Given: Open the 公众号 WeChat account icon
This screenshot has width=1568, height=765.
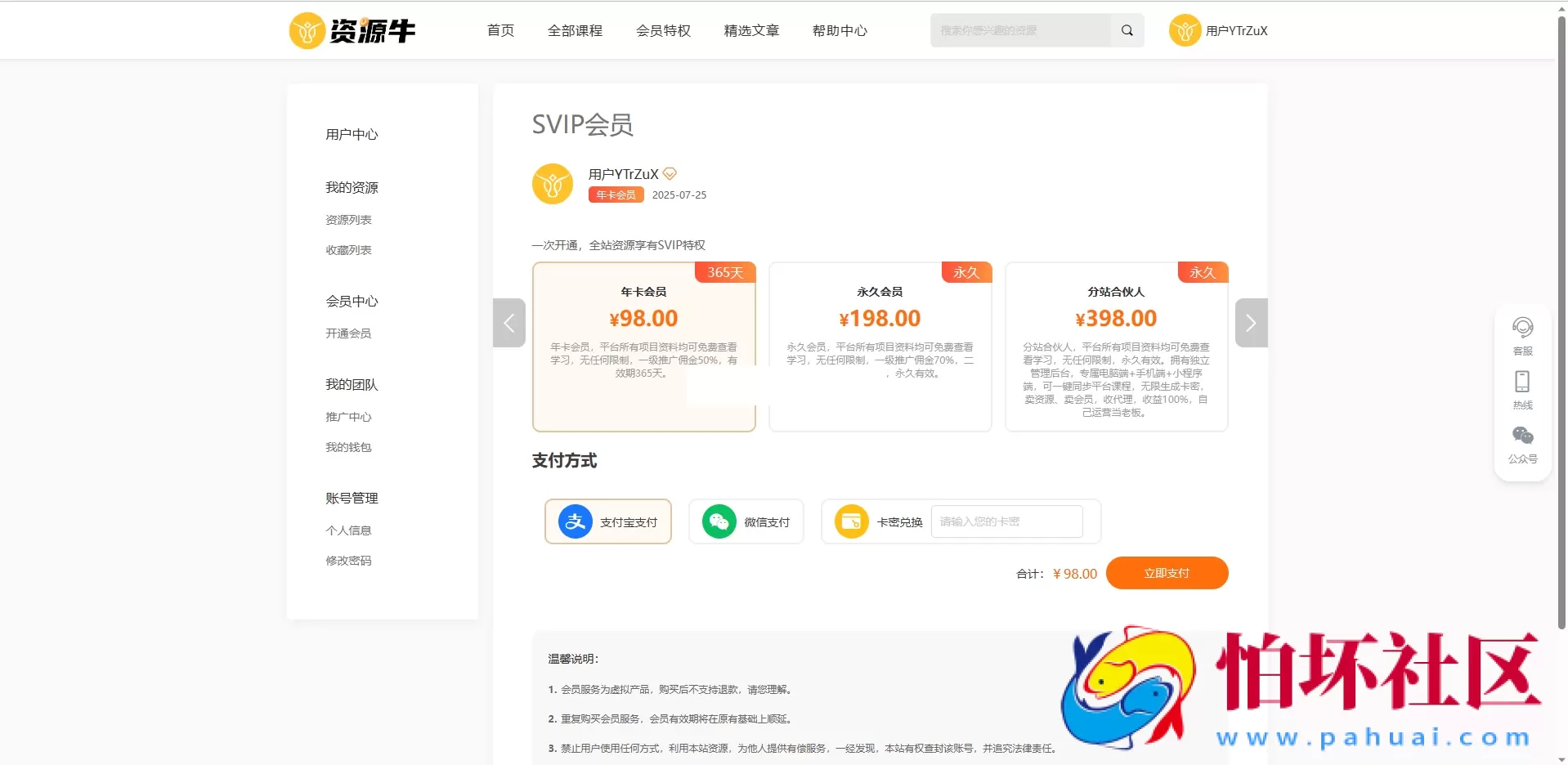Looking at the screenshot, I should (x=1521, y=436).
